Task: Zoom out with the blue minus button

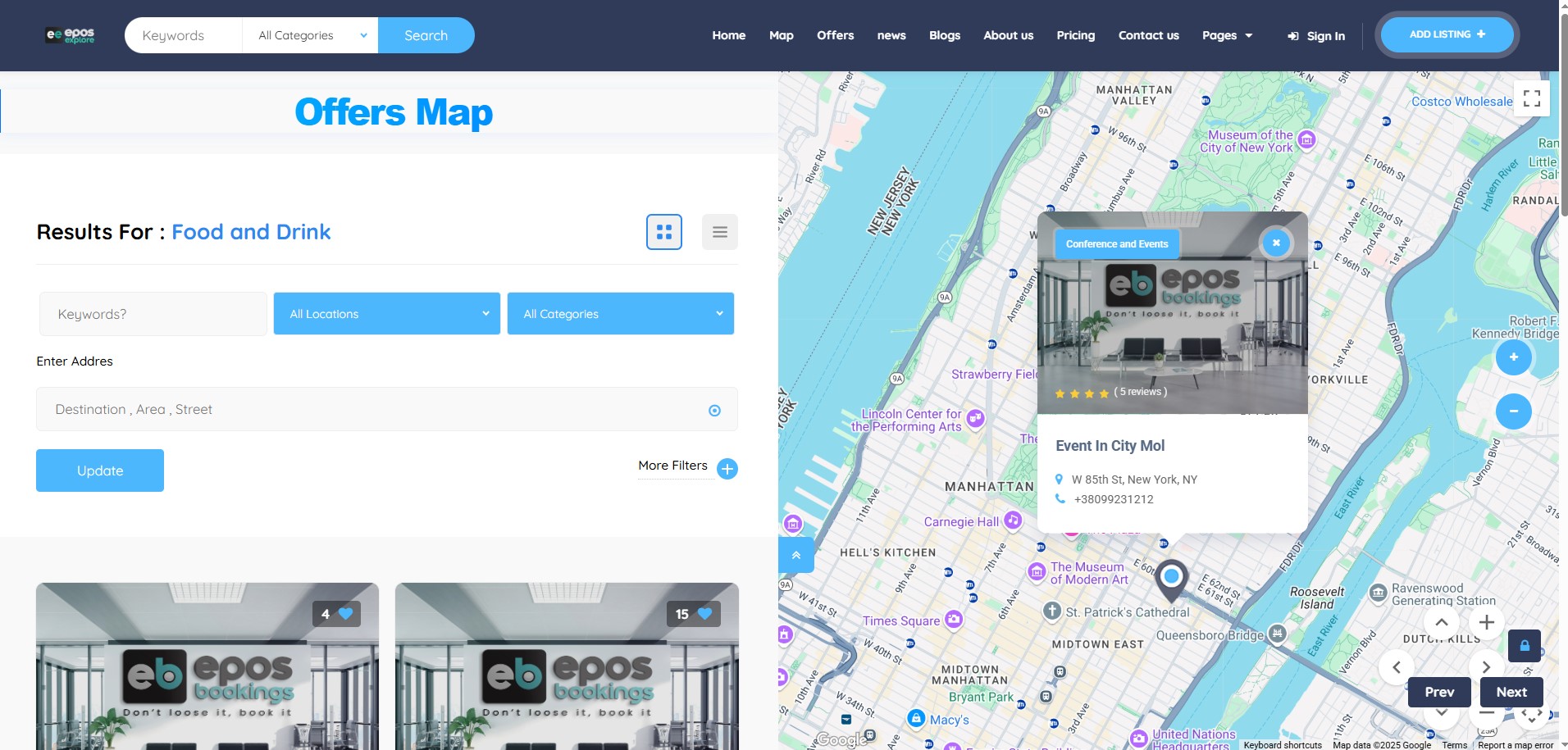Action: click(x=1514, y=411)
